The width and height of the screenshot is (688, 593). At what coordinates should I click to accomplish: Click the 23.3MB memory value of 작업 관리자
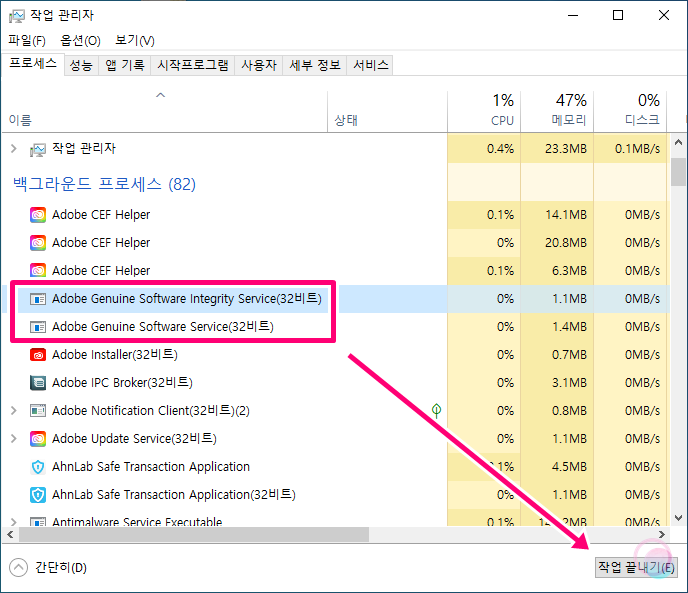click(x=566, y=149)
